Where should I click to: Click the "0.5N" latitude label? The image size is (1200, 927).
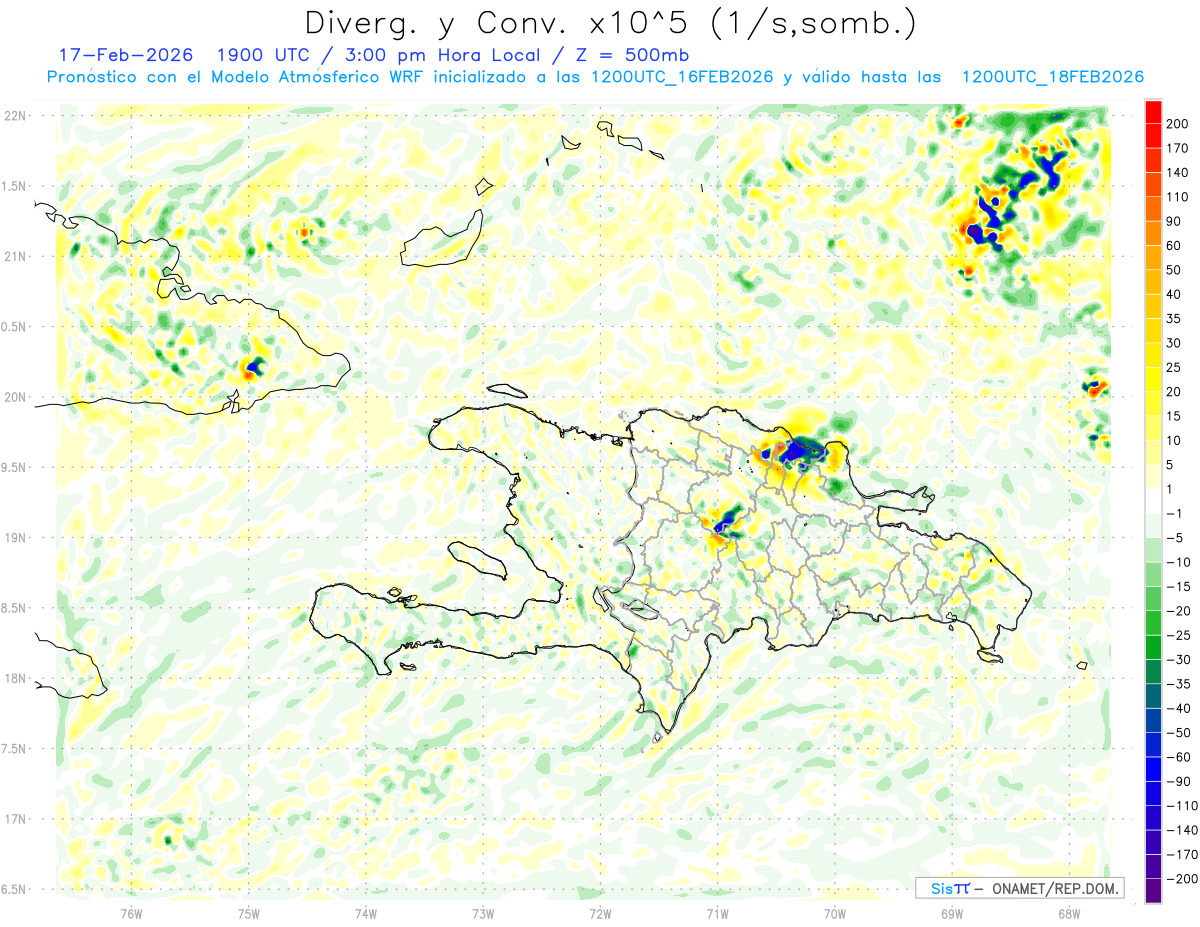point(14,327)
